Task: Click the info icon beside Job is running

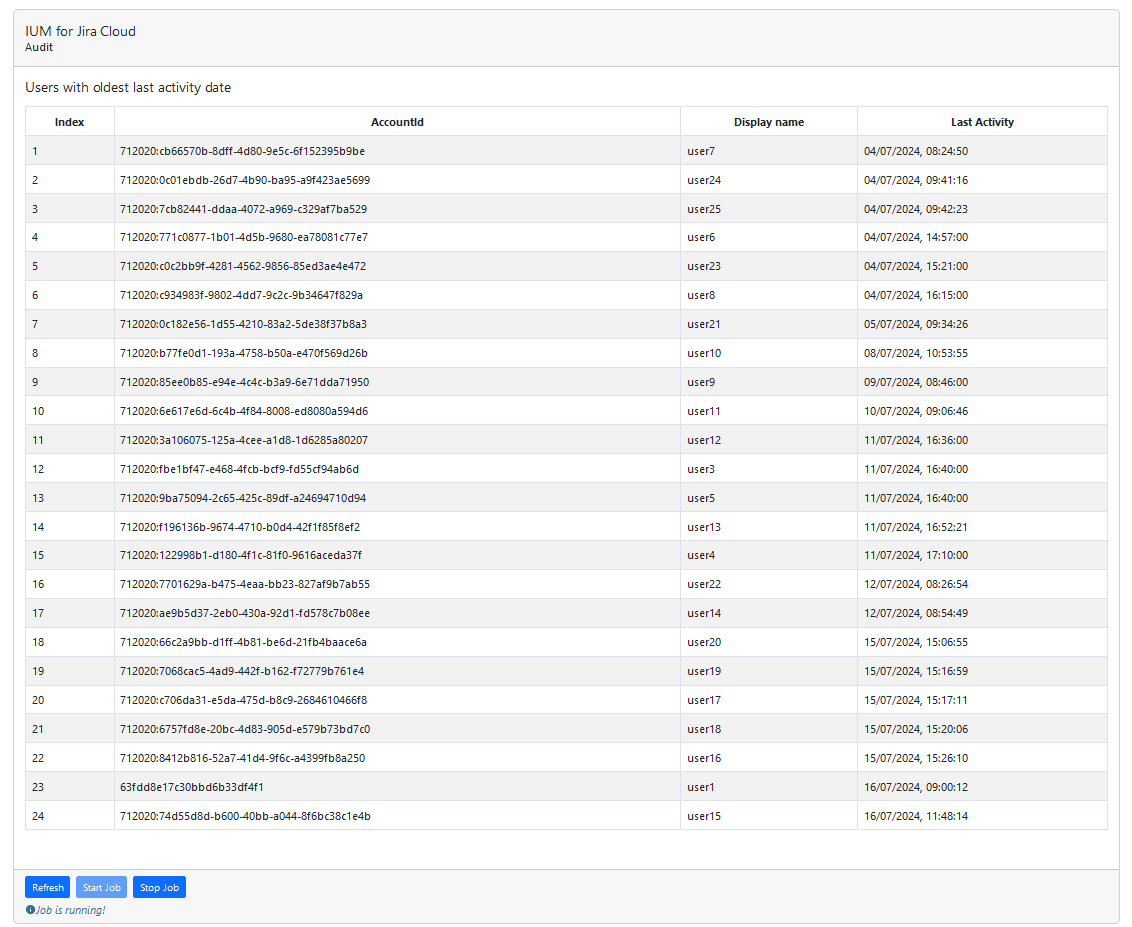Action: pos(30,910)
